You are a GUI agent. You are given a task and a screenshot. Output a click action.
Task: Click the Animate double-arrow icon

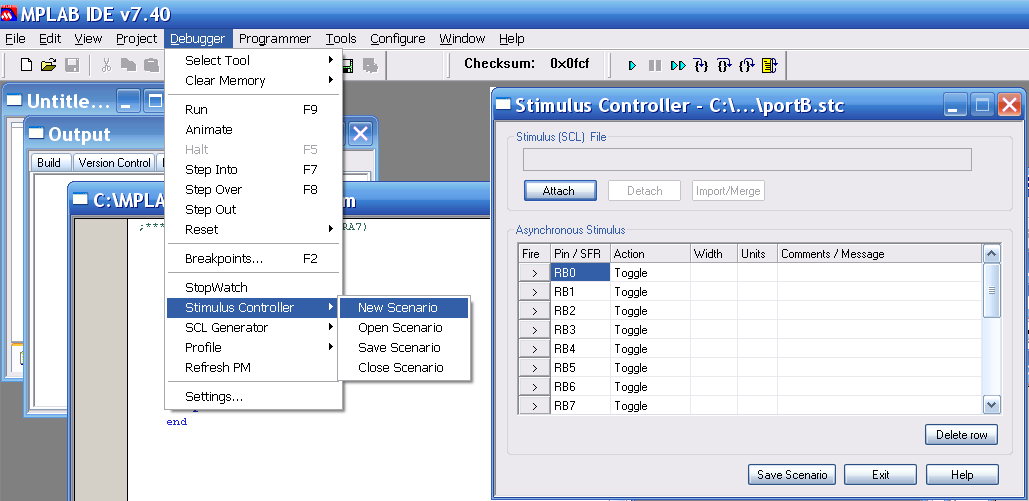(x=678, y=66)
